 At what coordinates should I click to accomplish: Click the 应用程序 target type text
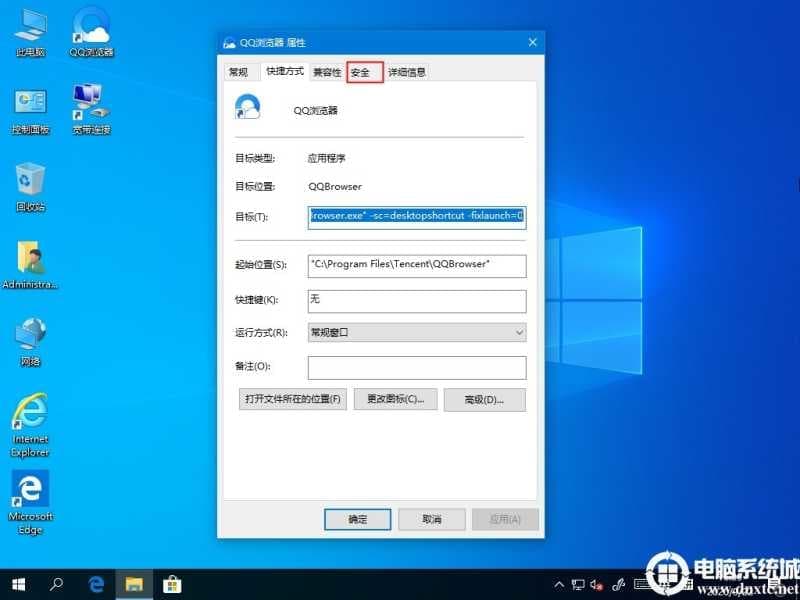pos(327,159)
